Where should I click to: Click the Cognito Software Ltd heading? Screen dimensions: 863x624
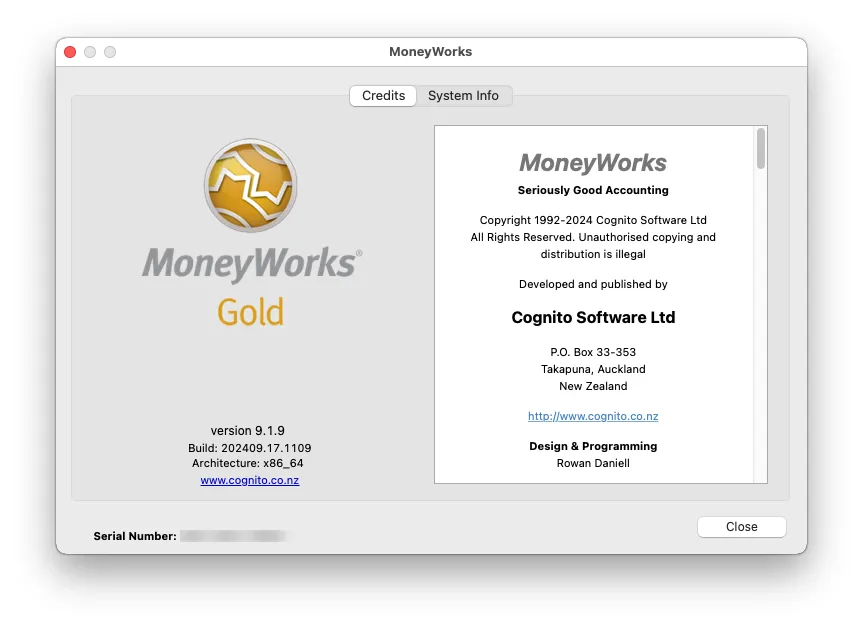click(593, 318)
